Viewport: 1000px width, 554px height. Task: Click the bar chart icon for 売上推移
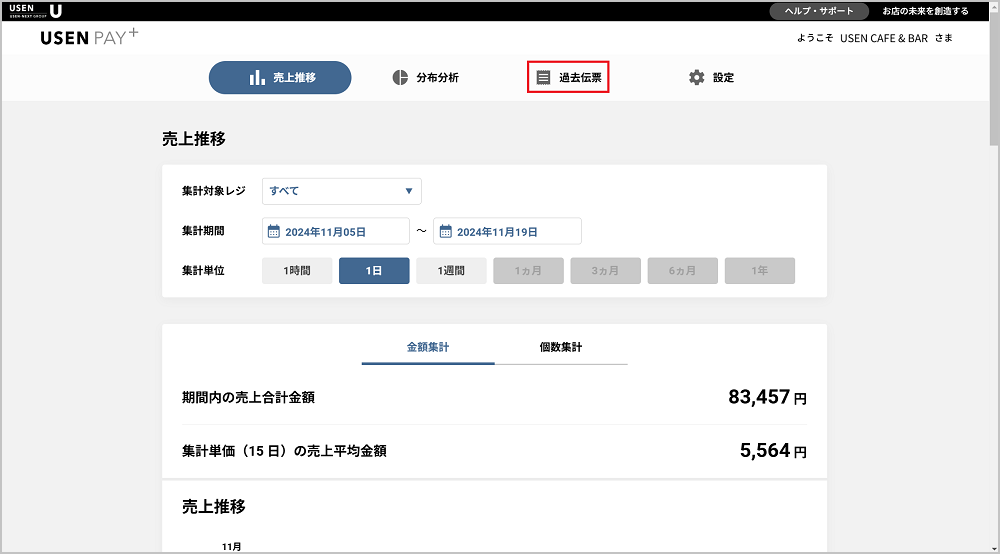tap(257, 77)
